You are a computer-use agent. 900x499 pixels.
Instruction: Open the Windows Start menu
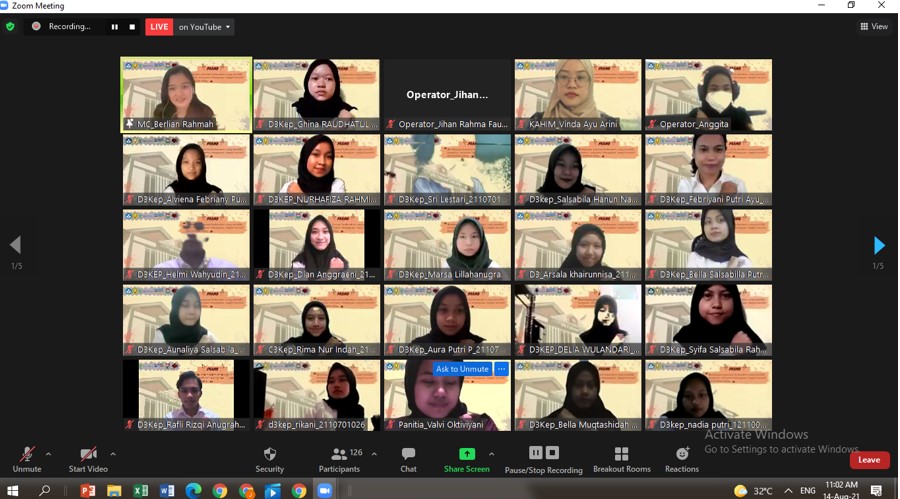point(12,490)
